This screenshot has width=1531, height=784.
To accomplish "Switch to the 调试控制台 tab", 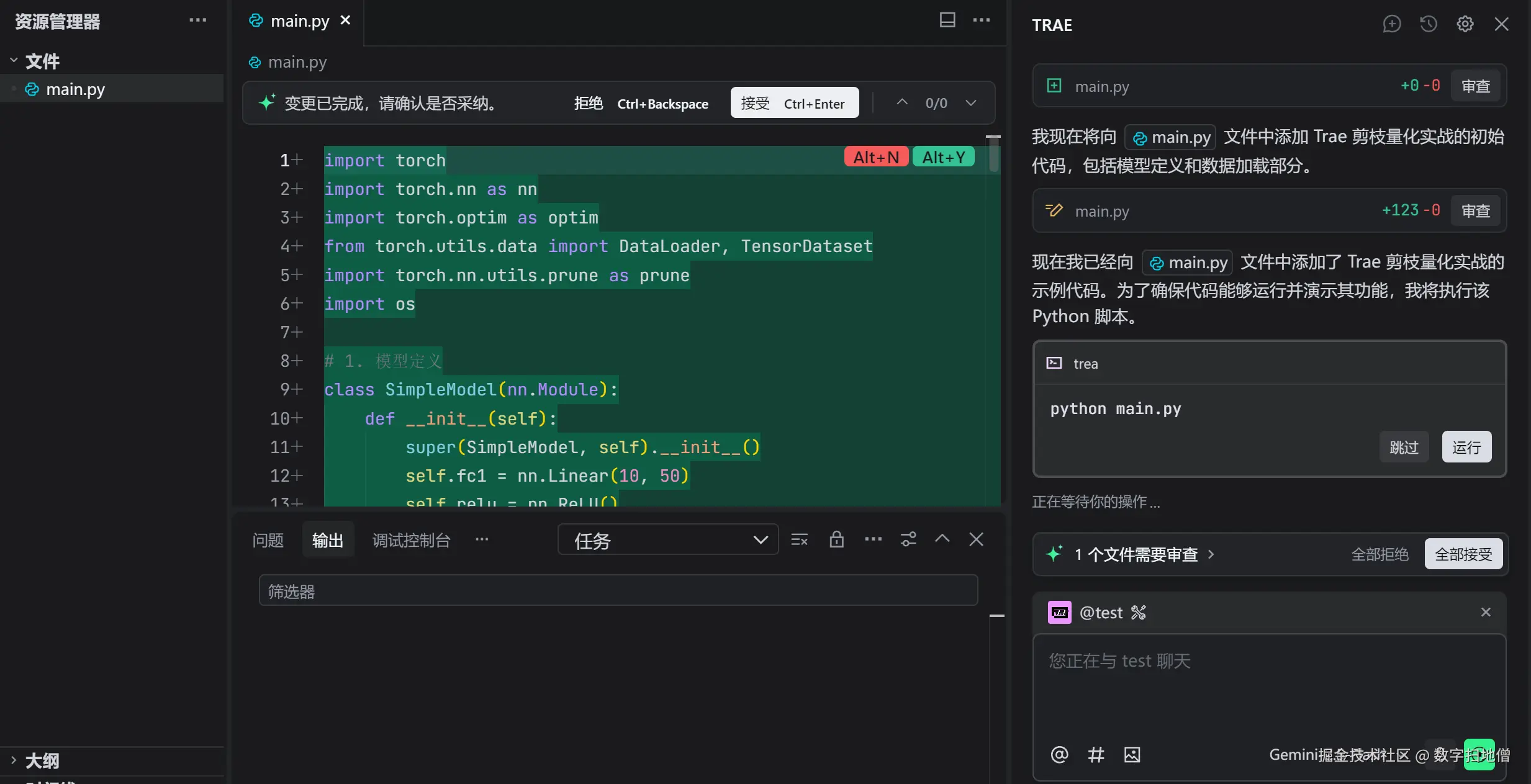I will [411, 540].
